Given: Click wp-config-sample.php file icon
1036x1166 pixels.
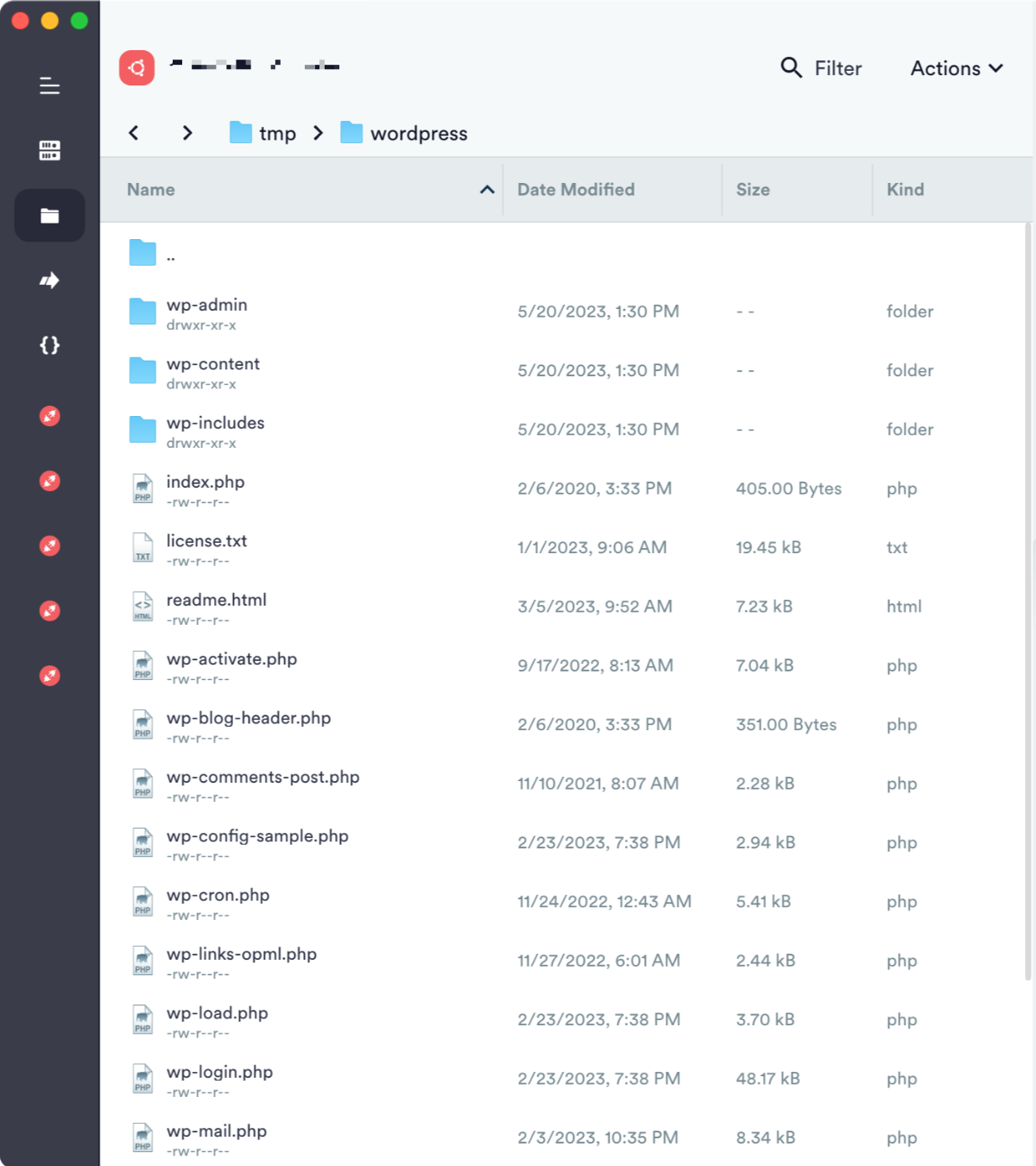Looking at the screenshot, I should click(142, 842).
